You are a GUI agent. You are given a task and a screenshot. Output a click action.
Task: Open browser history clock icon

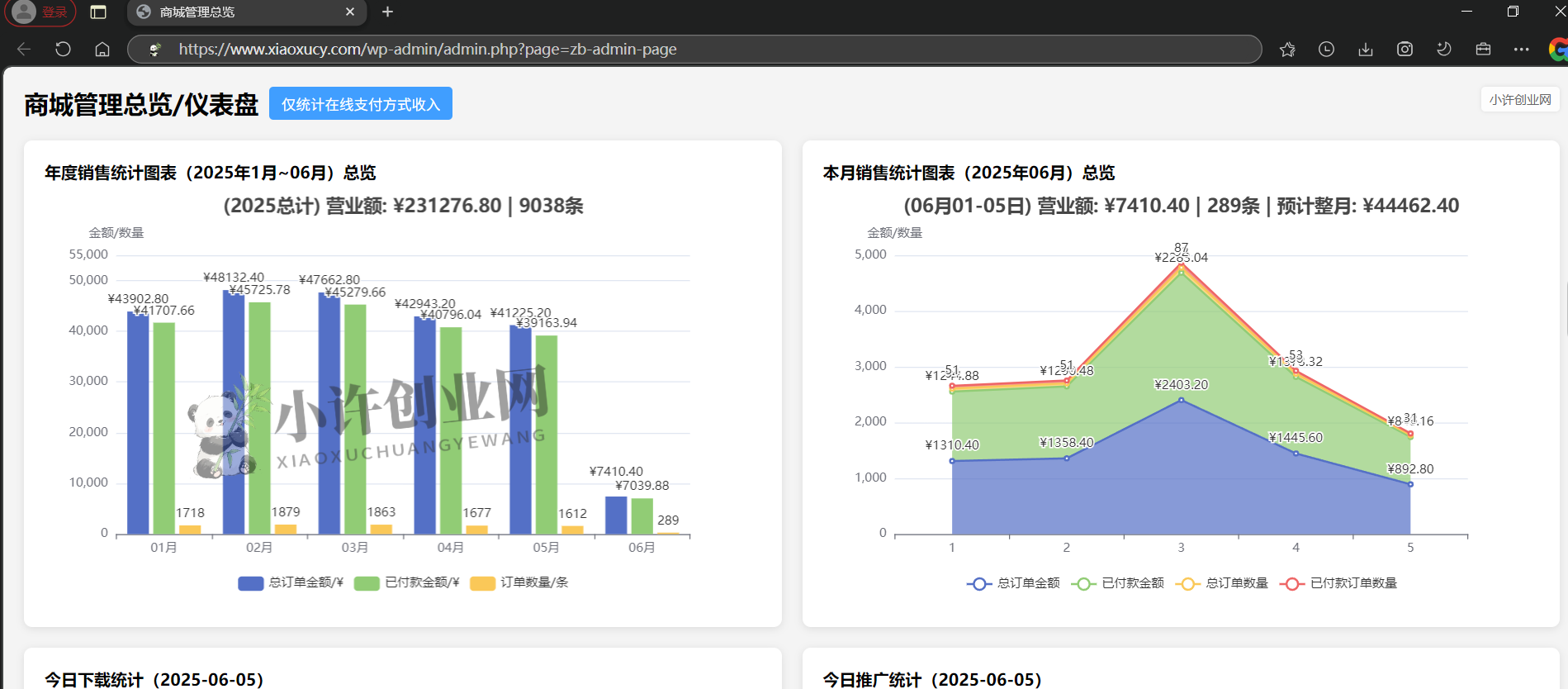1326,50
